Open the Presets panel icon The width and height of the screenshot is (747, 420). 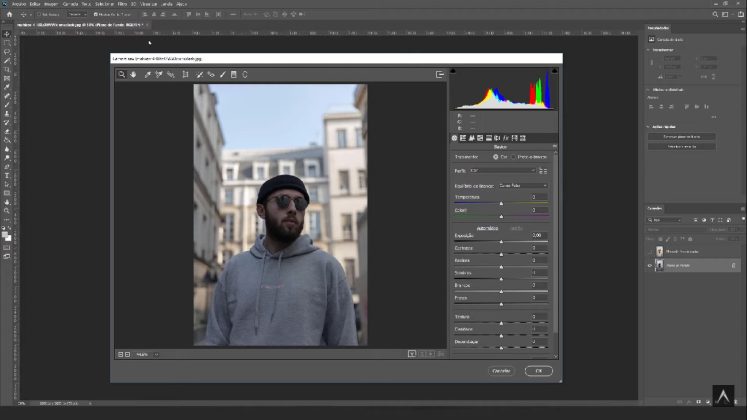pyautogui.click(x=523, y=138)
